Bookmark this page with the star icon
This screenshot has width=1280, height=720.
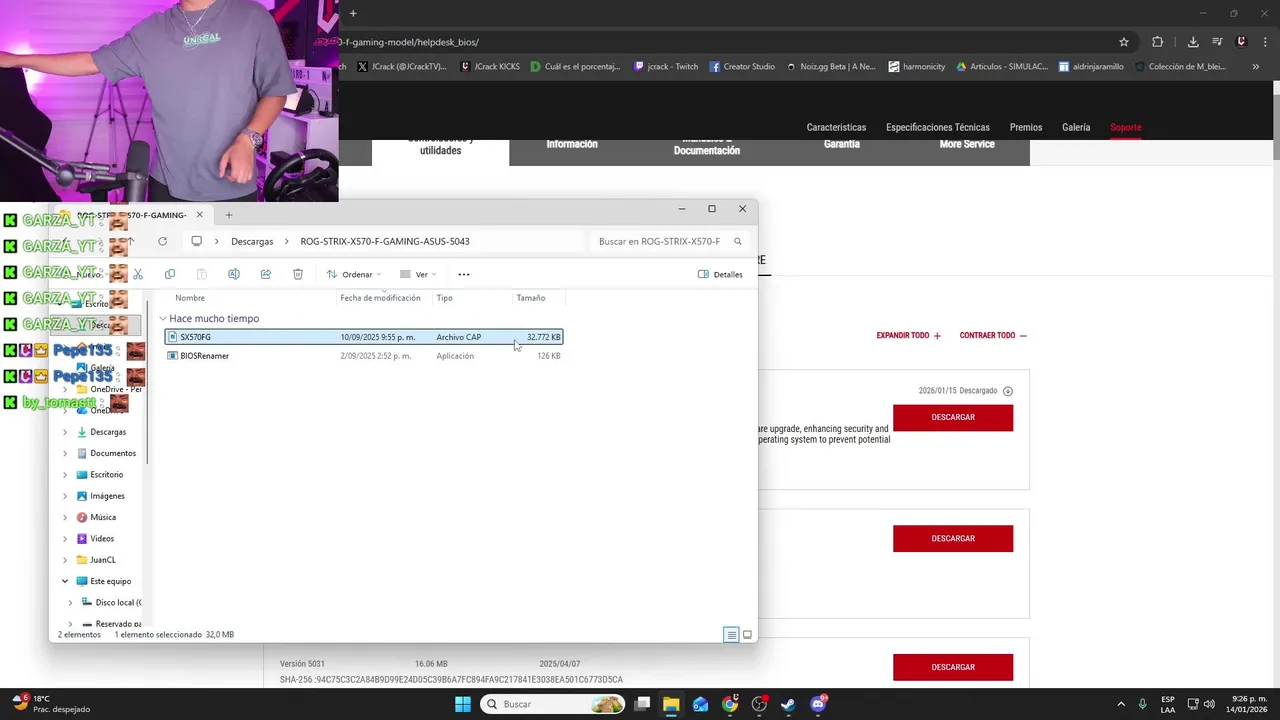click(x=1124, y=42)
